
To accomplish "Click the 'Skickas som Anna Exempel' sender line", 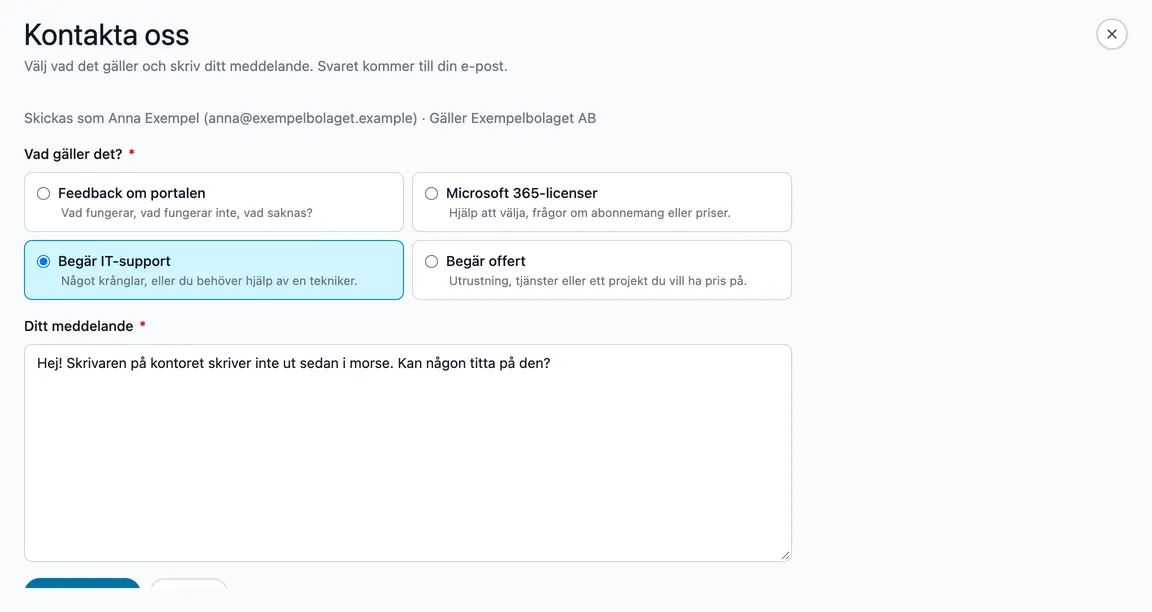I will (x=309, y=118).
